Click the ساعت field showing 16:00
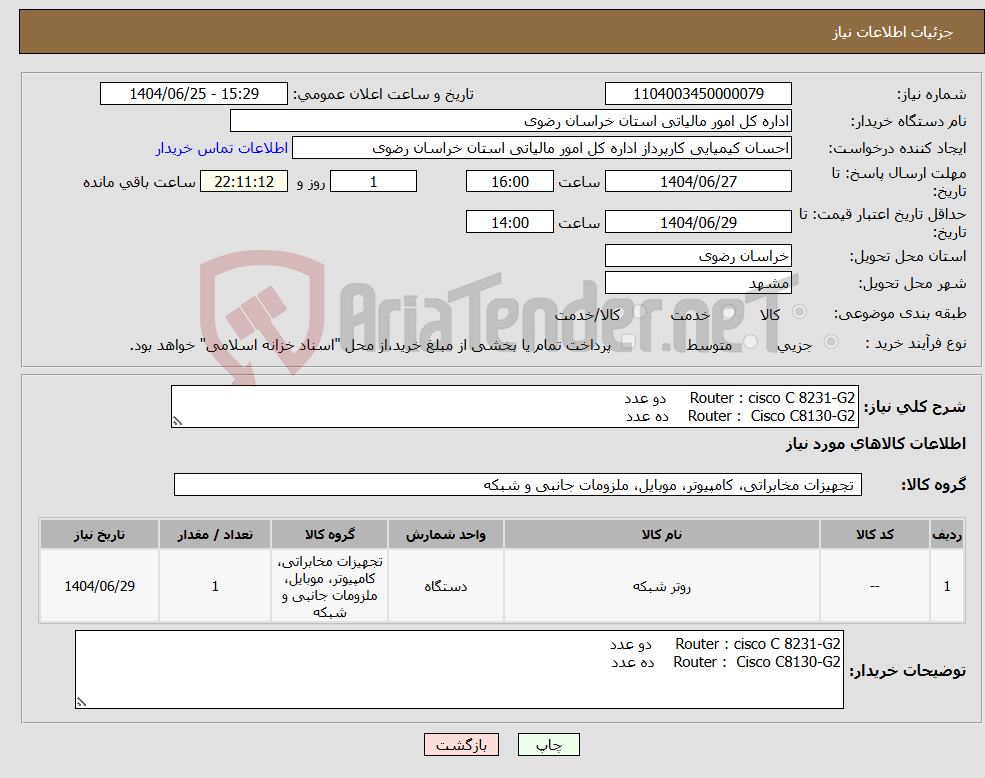This screenshot has height=778, width=985. 510,181
